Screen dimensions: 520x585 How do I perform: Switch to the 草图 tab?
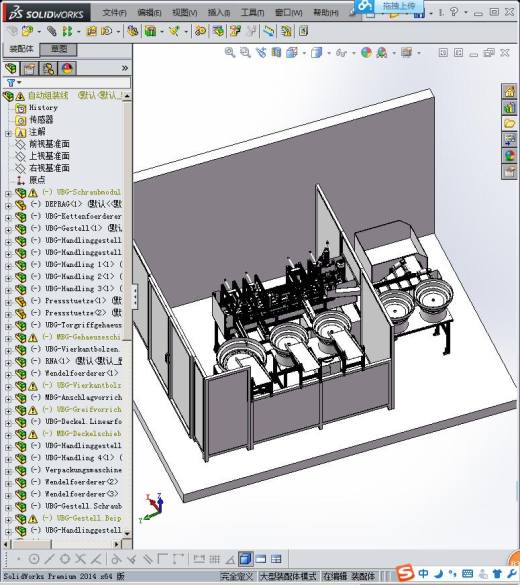[x=59, y=49]
